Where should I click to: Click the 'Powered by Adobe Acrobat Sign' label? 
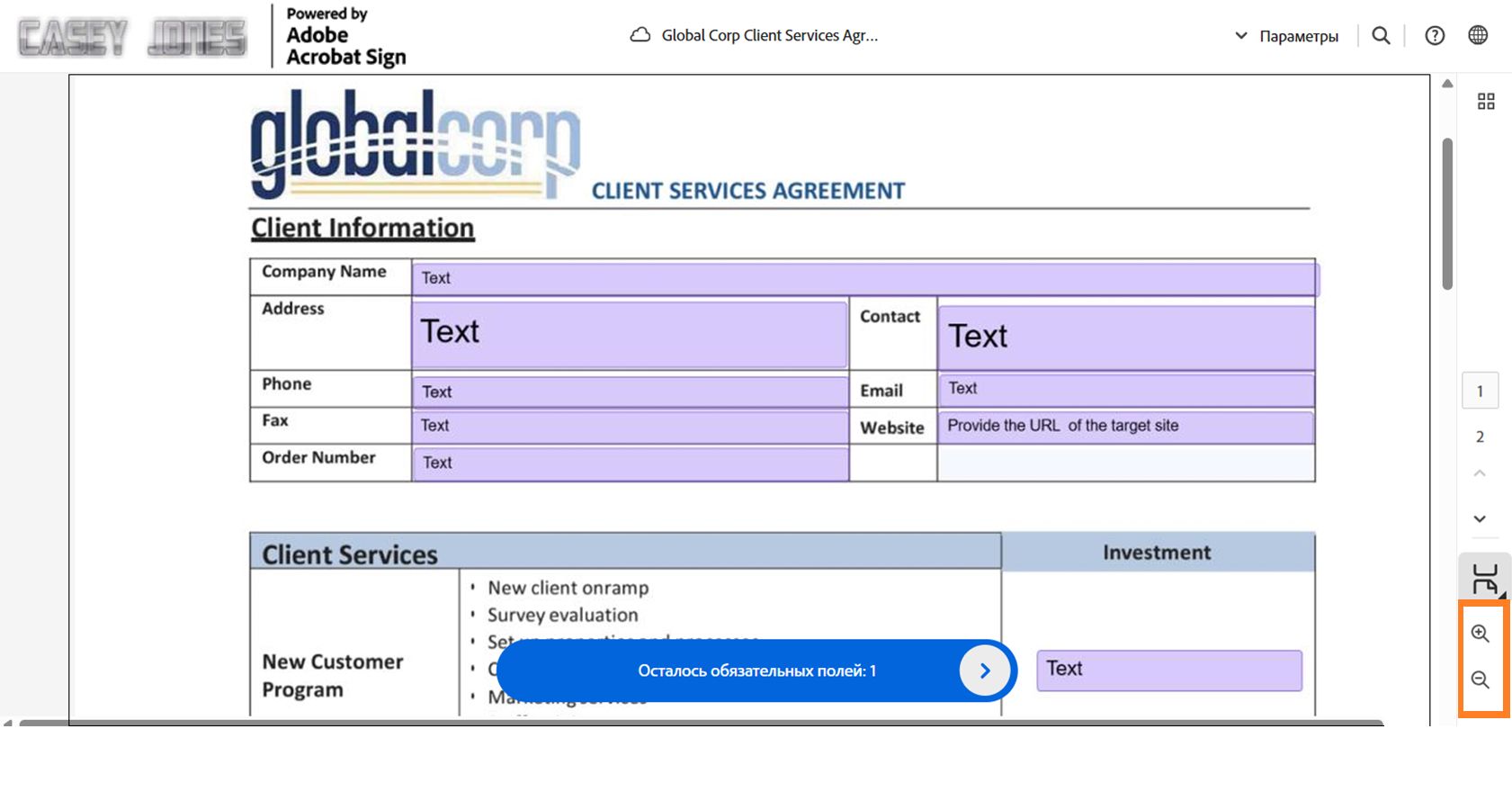(x=346, y=36)
